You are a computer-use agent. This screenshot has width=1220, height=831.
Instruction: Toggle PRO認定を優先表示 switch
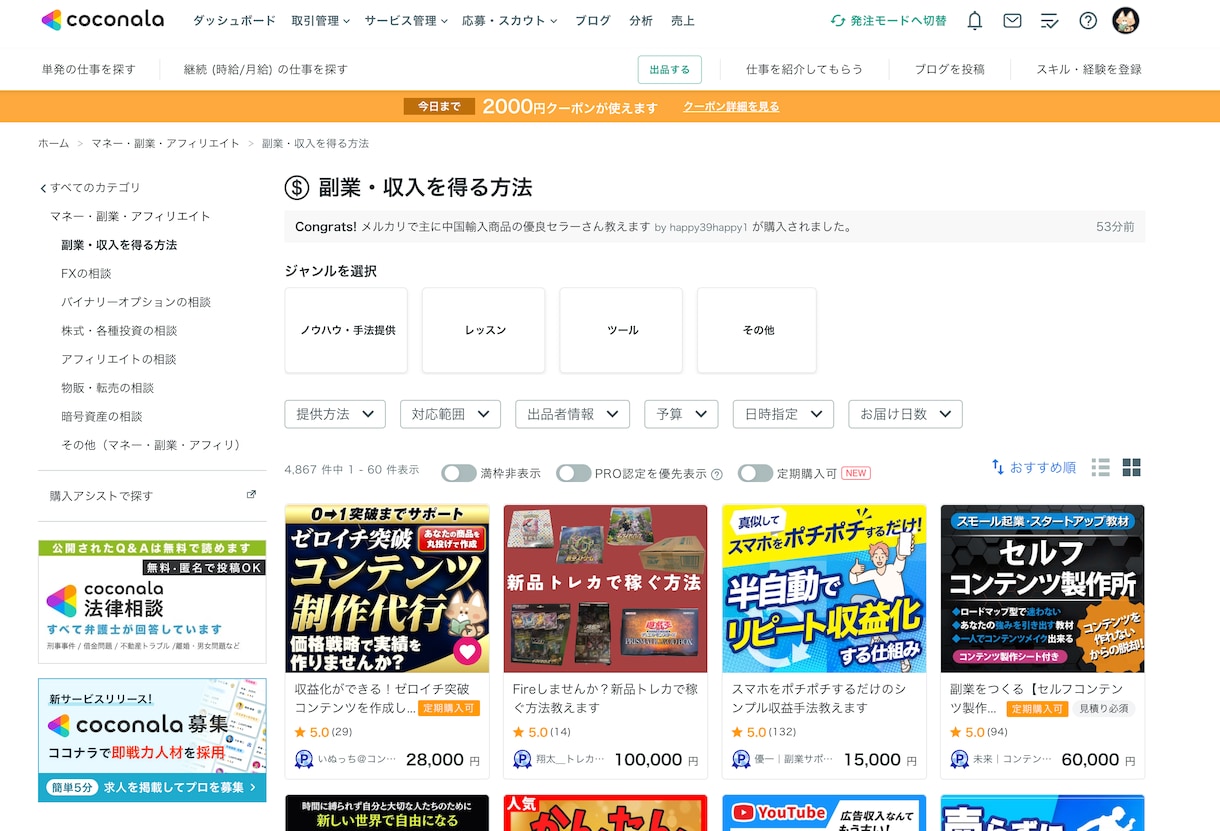tap(574, 473)
